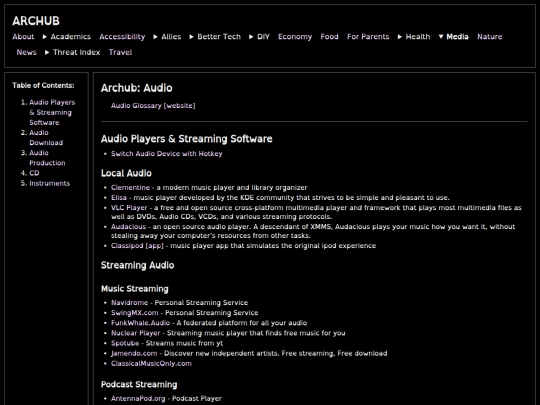Open the Nuclear Player link
The height and width of the screenshot is (405, 540).
pos(135,333)
